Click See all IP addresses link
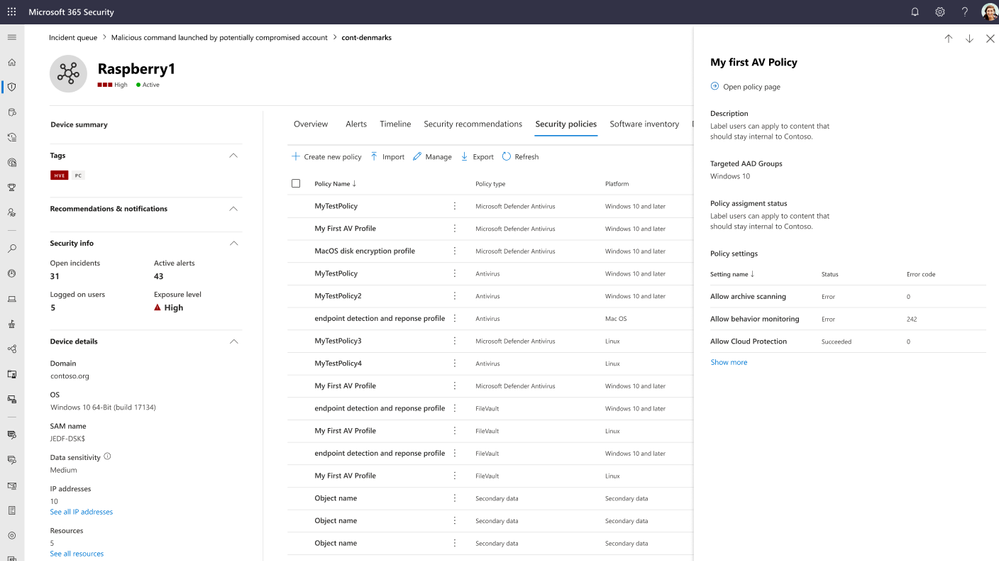Viewport: 999px width, 561px height. click(81, 512)
